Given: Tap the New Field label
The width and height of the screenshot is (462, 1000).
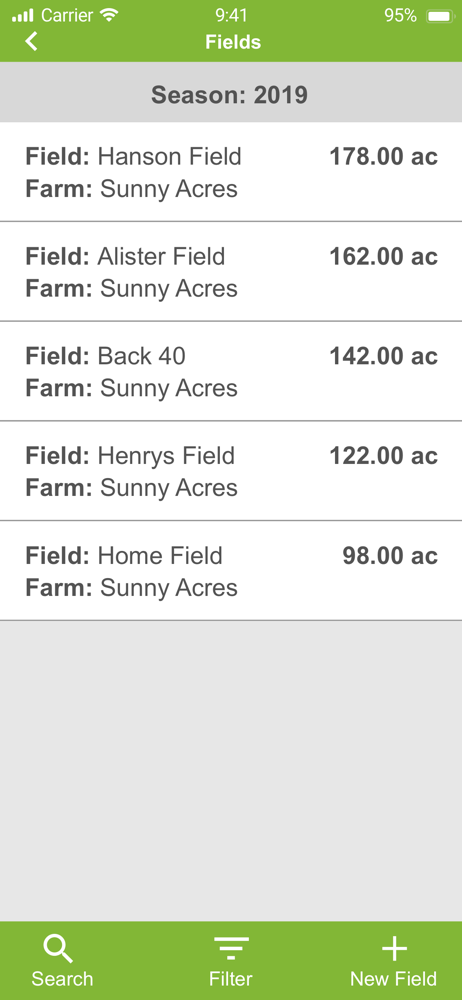Looking at the screenshot, I should click(x=394, y=979).
